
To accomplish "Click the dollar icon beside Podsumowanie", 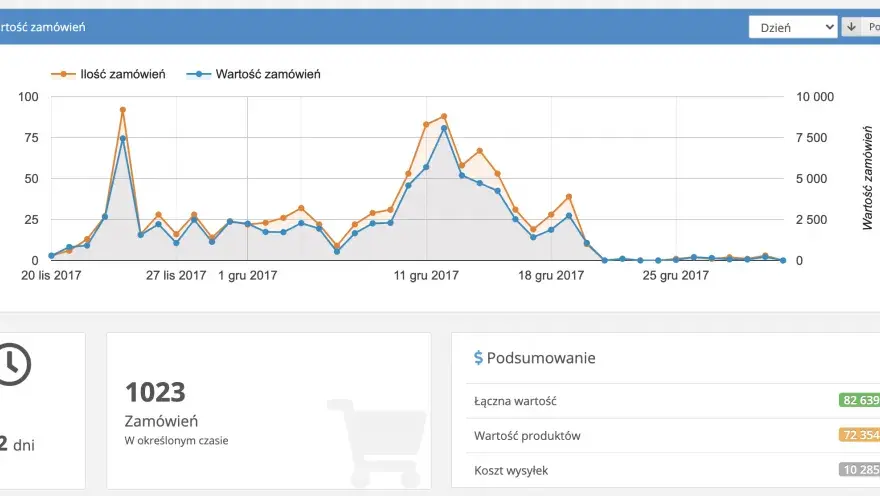I will tap(478, 357).
